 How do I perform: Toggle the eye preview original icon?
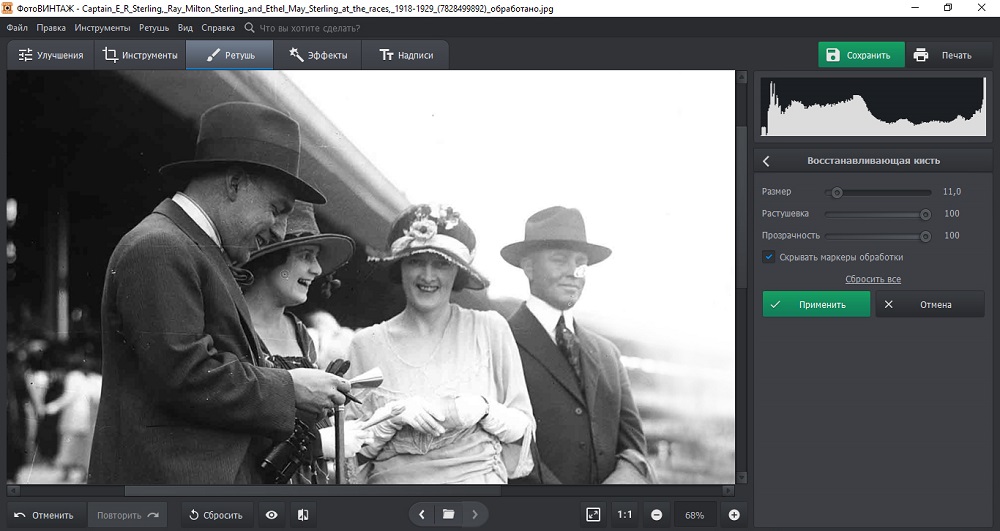pos(271,514)
